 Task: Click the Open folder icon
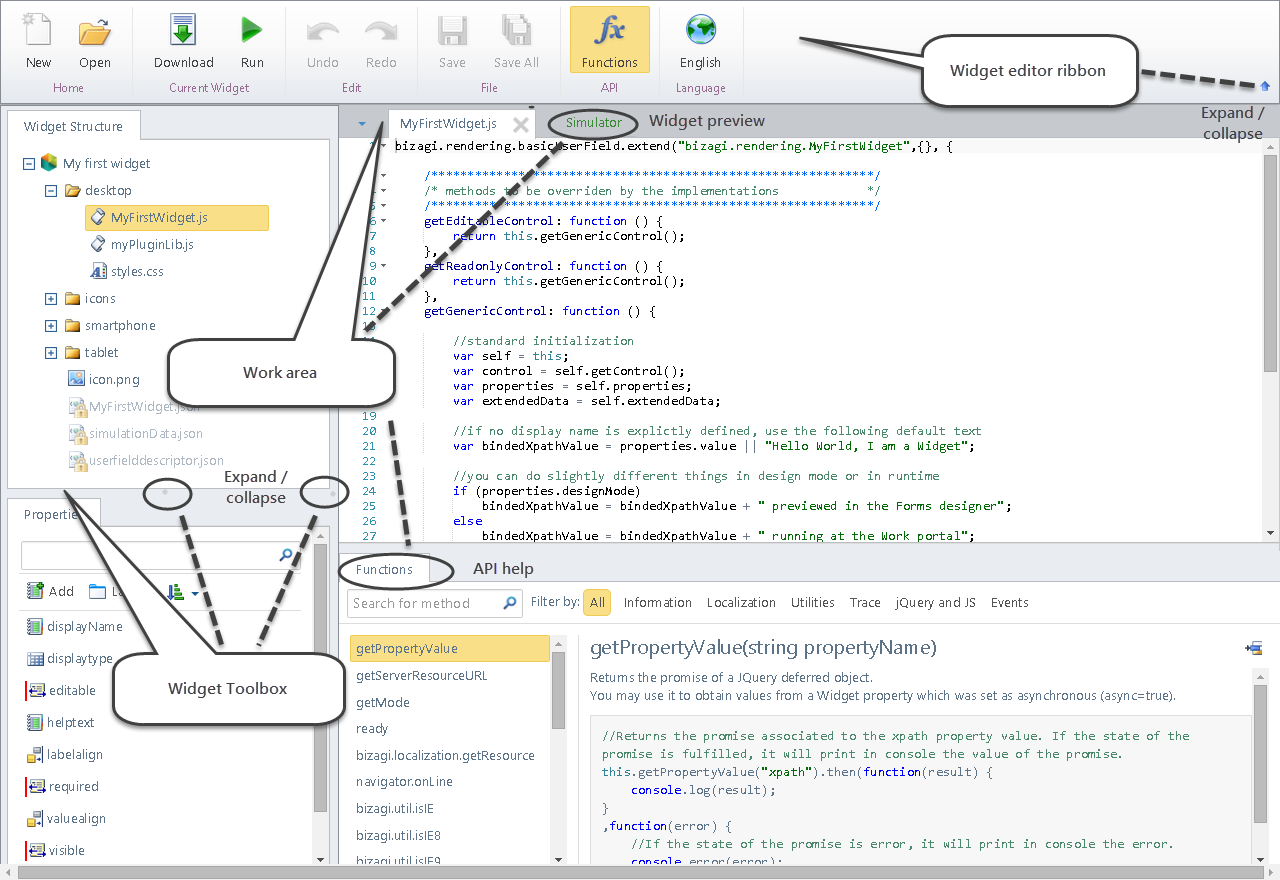(x=95, y=32)
